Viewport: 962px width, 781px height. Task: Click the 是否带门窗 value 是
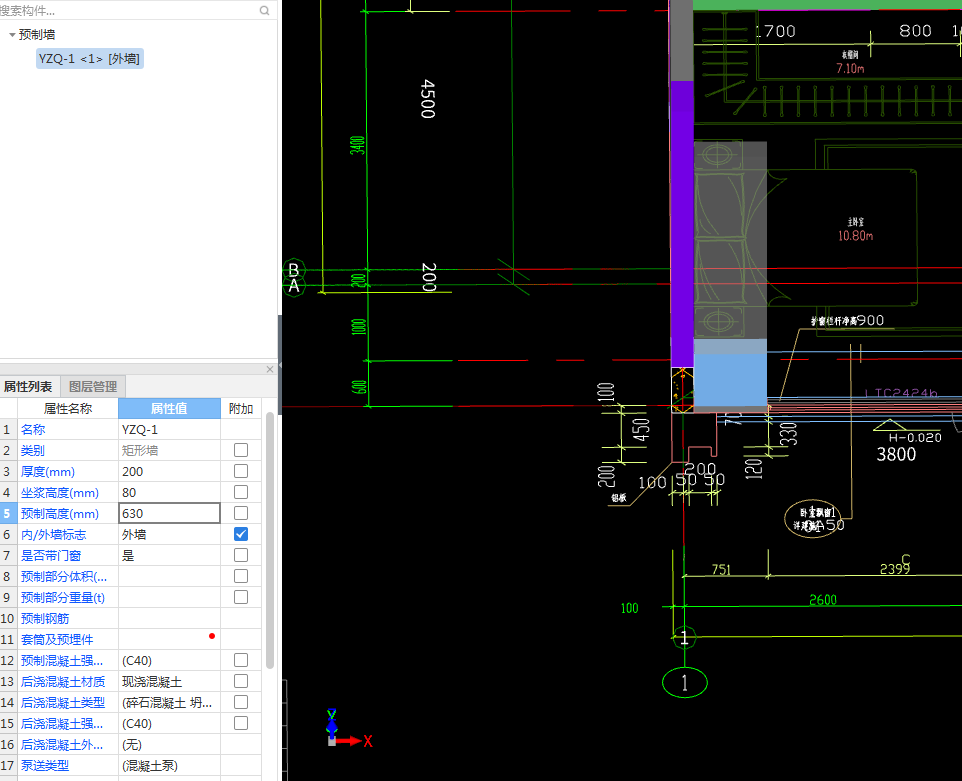pyautogui.click(x=169, y=555)
